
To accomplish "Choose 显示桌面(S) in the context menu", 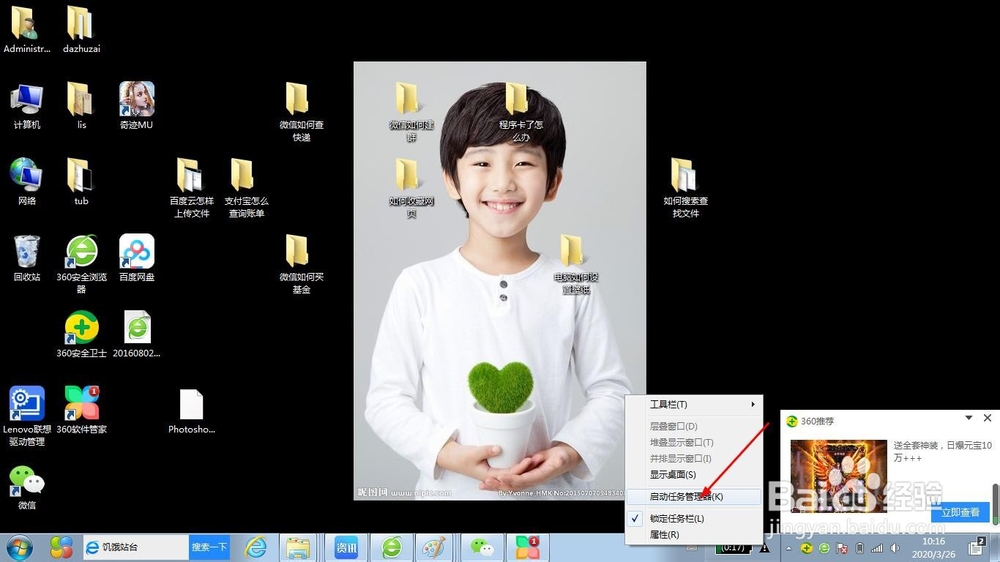I will [x=694, y=475].
